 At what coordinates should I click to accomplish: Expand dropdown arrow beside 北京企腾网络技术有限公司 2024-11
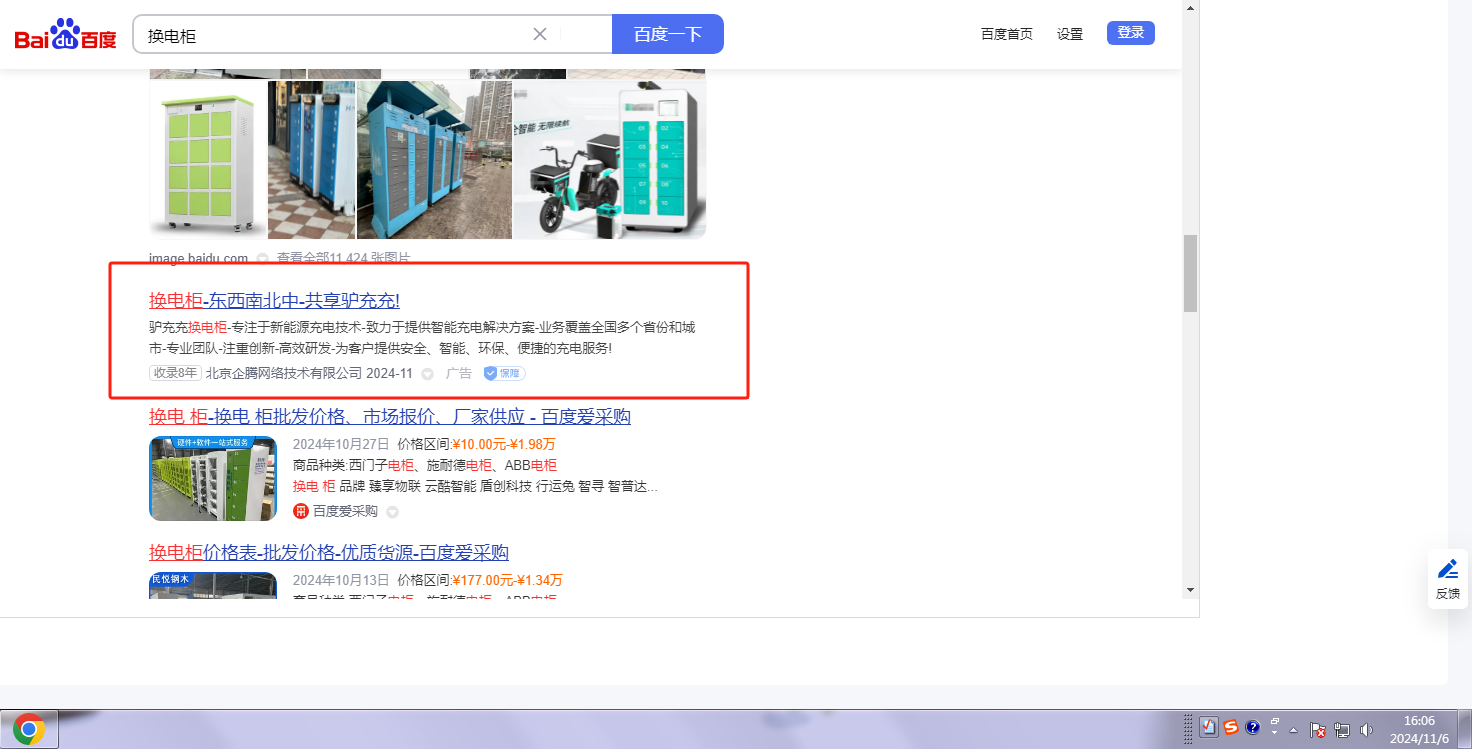pyautogui.click(x=427, y=374)
